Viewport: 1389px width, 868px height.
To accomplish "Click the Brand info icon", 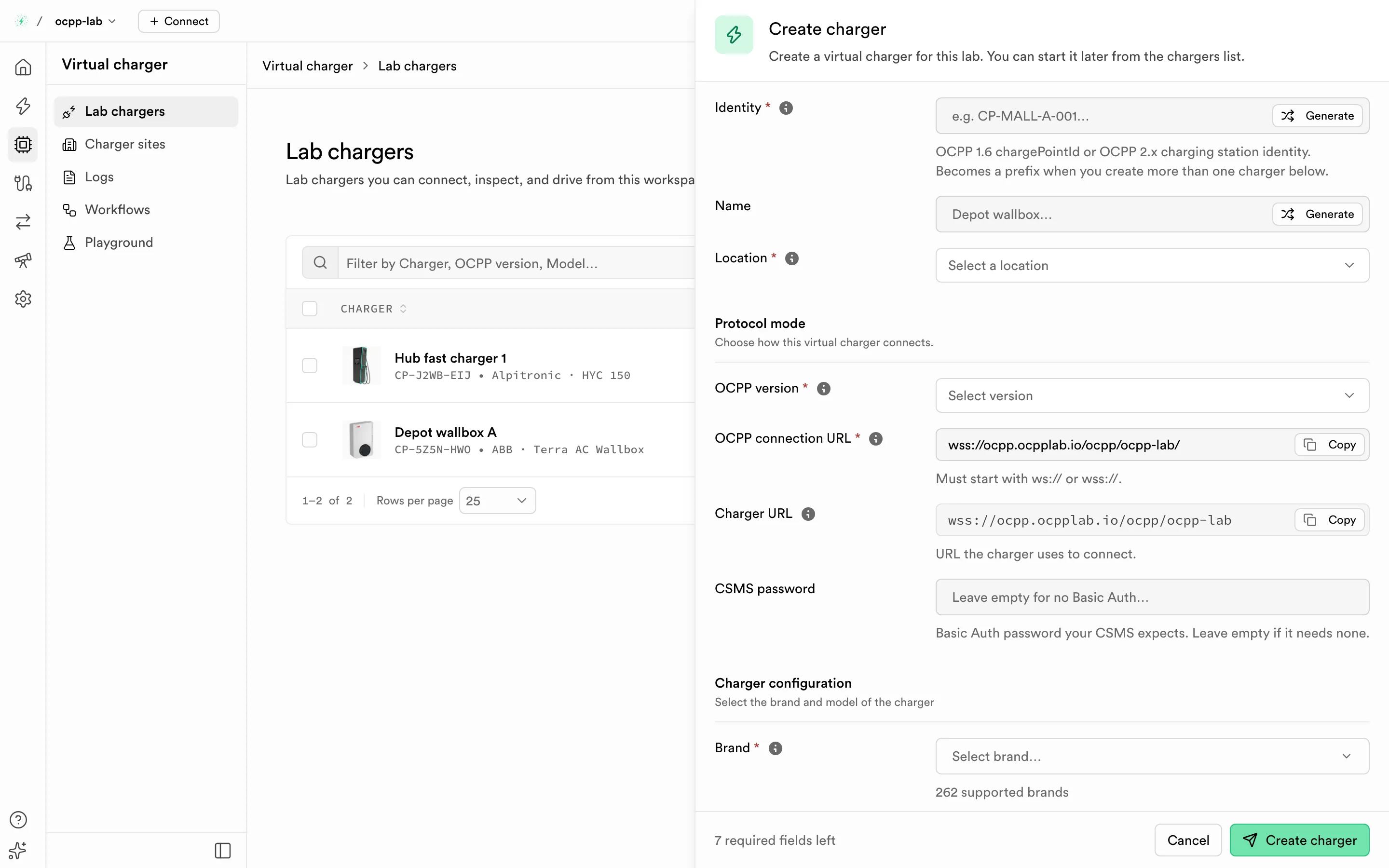I will (x=775, y=748).
